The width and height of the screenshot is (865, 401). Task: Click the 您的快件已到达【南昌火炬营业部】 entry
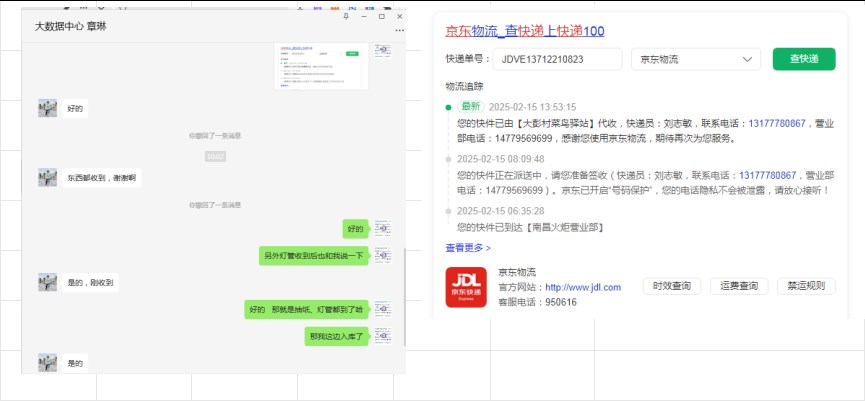(531, 227)
